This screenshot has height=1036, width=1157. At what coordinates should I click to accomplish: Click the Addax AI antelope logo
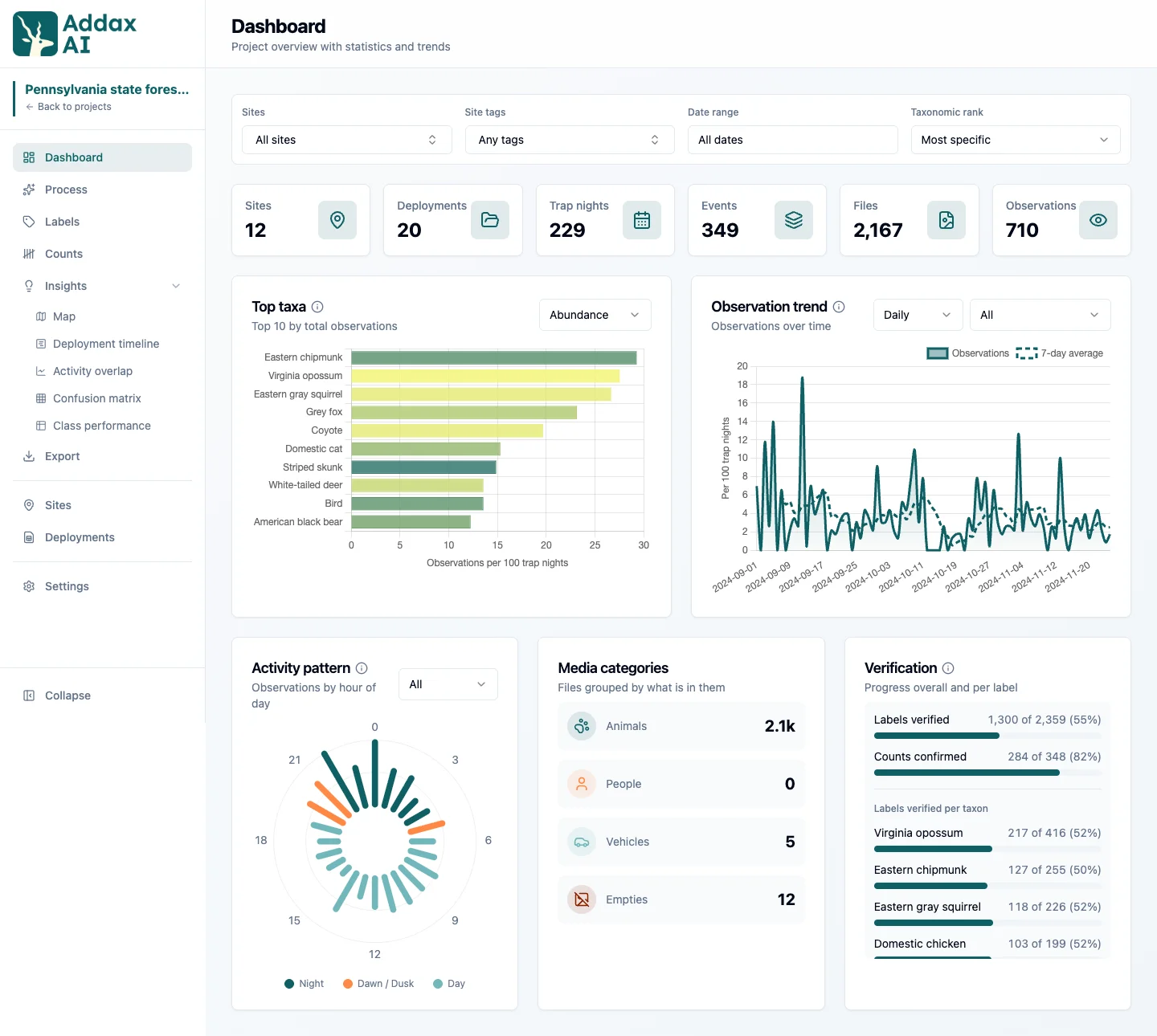[x=35, y=34]
